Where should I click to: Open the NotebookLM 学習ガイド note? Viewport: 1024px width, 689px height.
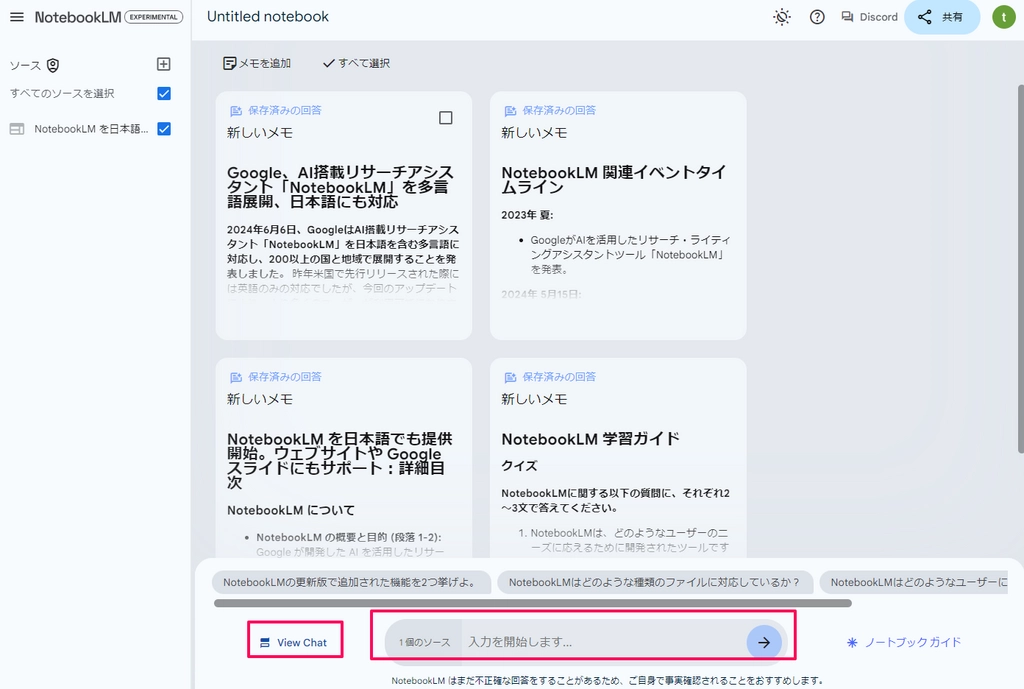pyautogui.click(x=618, y=457)
